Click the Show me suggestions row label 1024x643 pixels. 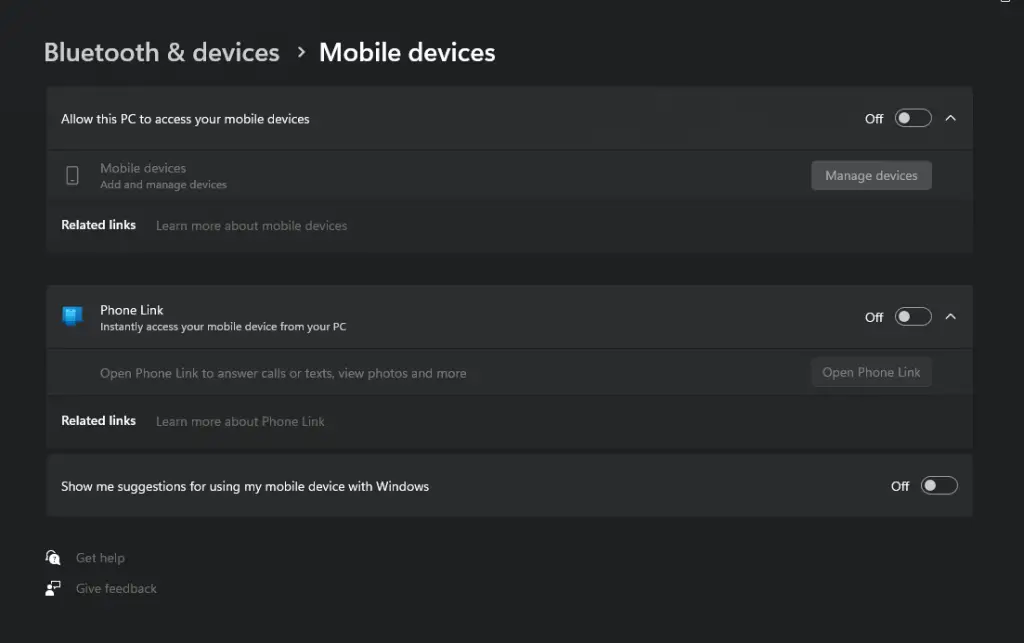[x=245, y=487]
